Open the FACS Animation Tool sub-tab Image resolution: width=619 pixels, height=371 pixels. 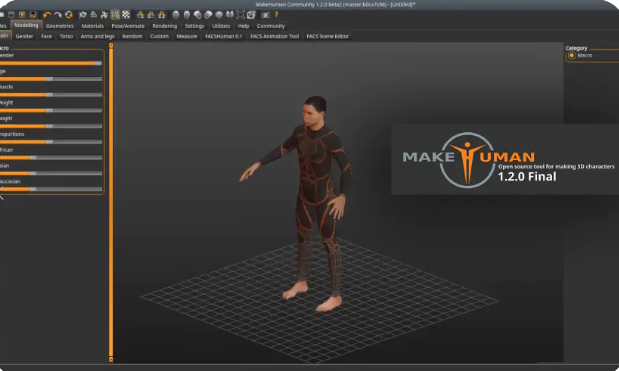pos(274,36)
